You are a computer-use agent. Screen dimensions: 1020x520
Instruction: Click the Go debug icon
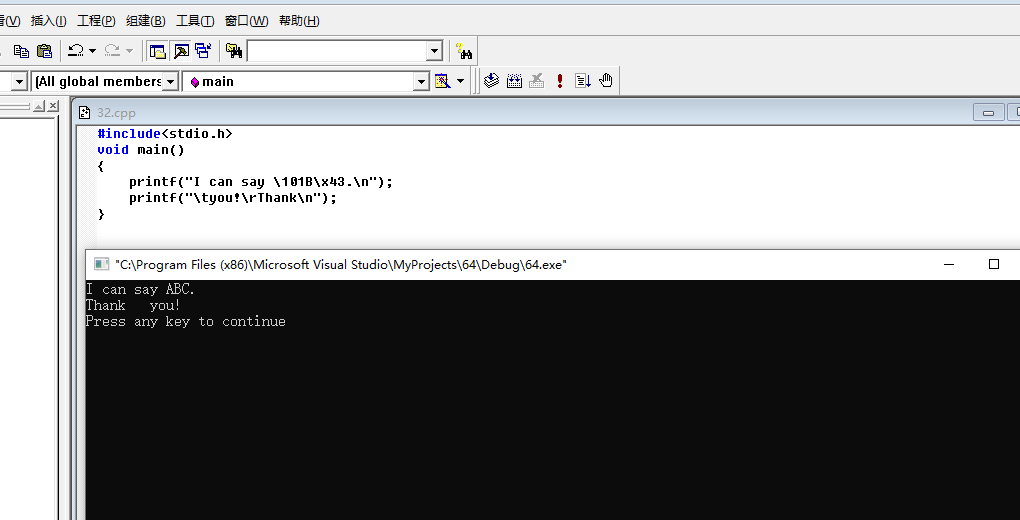pos(583,81)
